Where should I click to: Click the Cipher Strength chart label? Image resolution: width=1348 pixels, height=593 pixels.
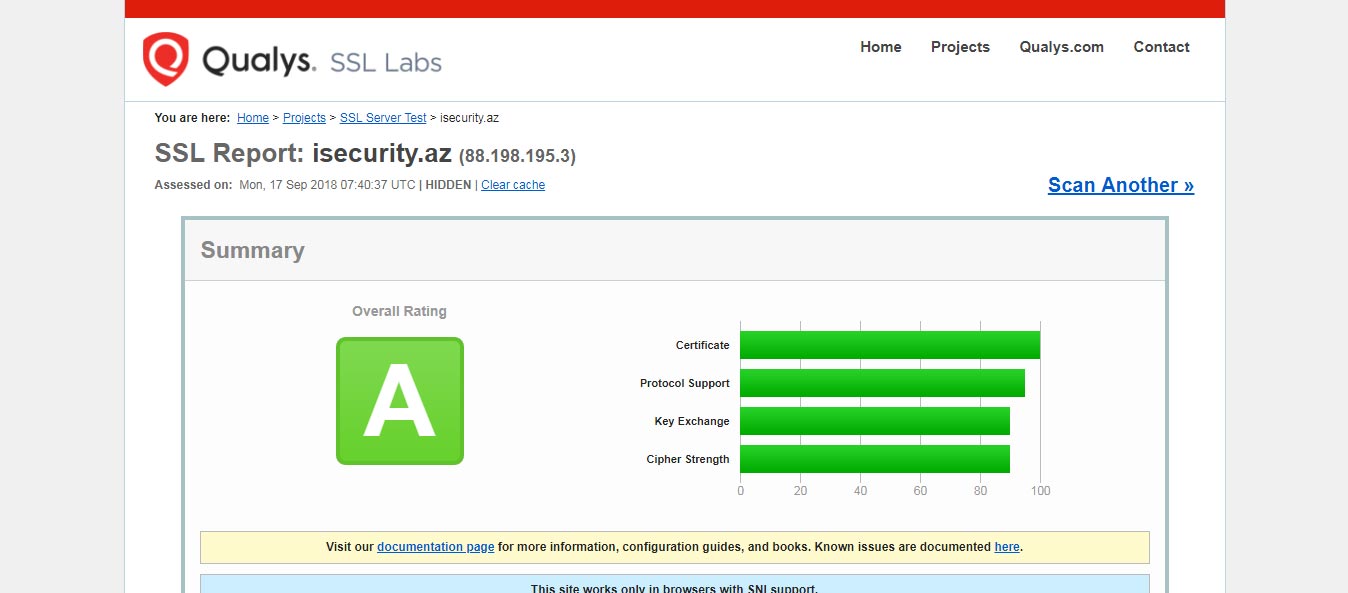point(688,459)
